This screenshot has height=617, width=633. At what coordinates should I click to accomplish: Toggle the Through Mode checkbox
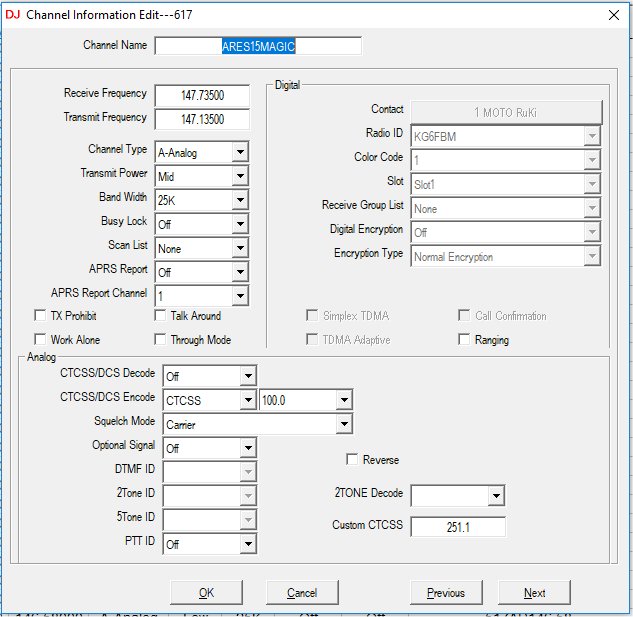click(160, 339)
